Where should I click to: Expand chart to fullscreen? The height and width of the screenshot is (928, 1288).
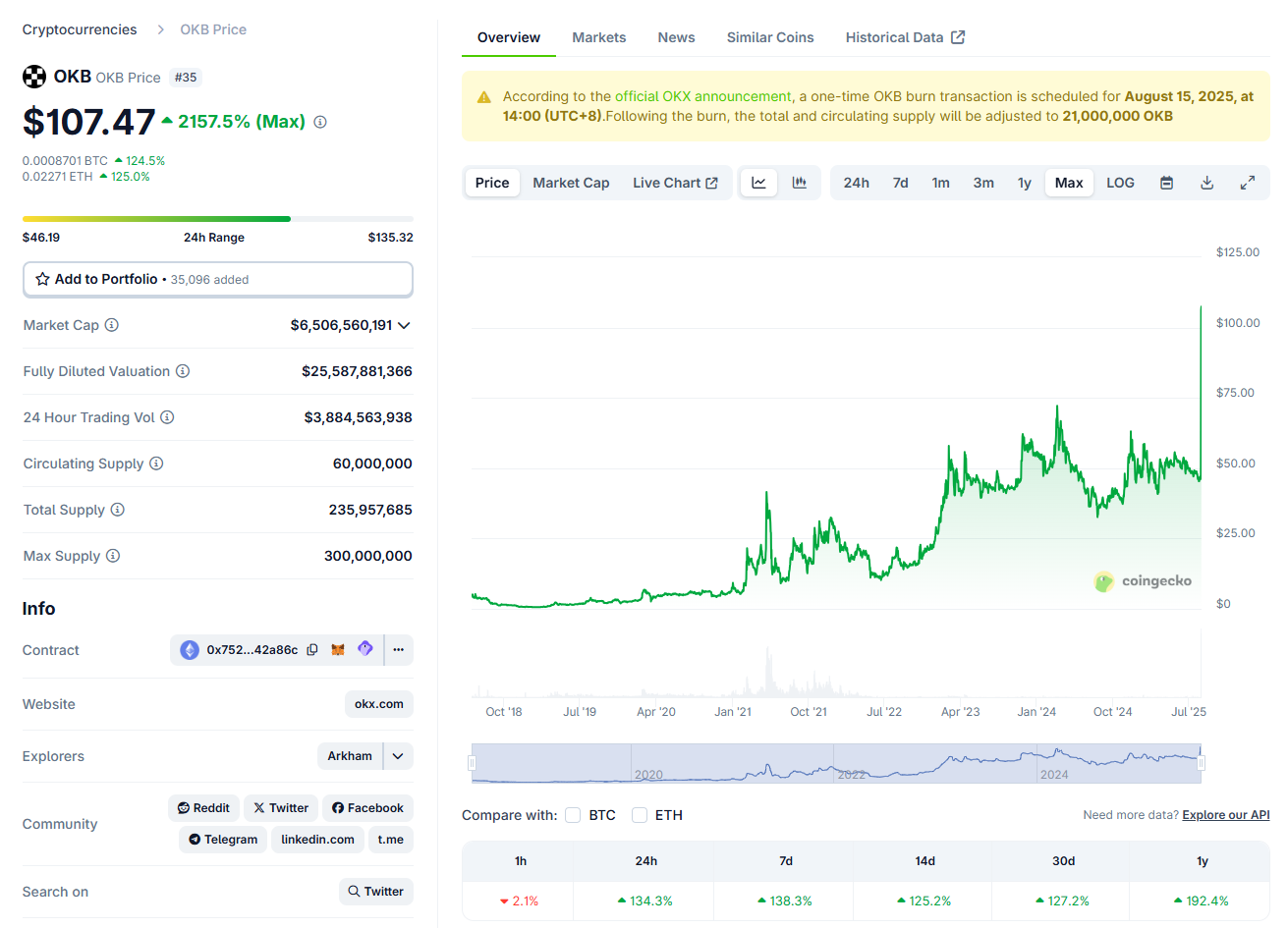(1247, 183)
